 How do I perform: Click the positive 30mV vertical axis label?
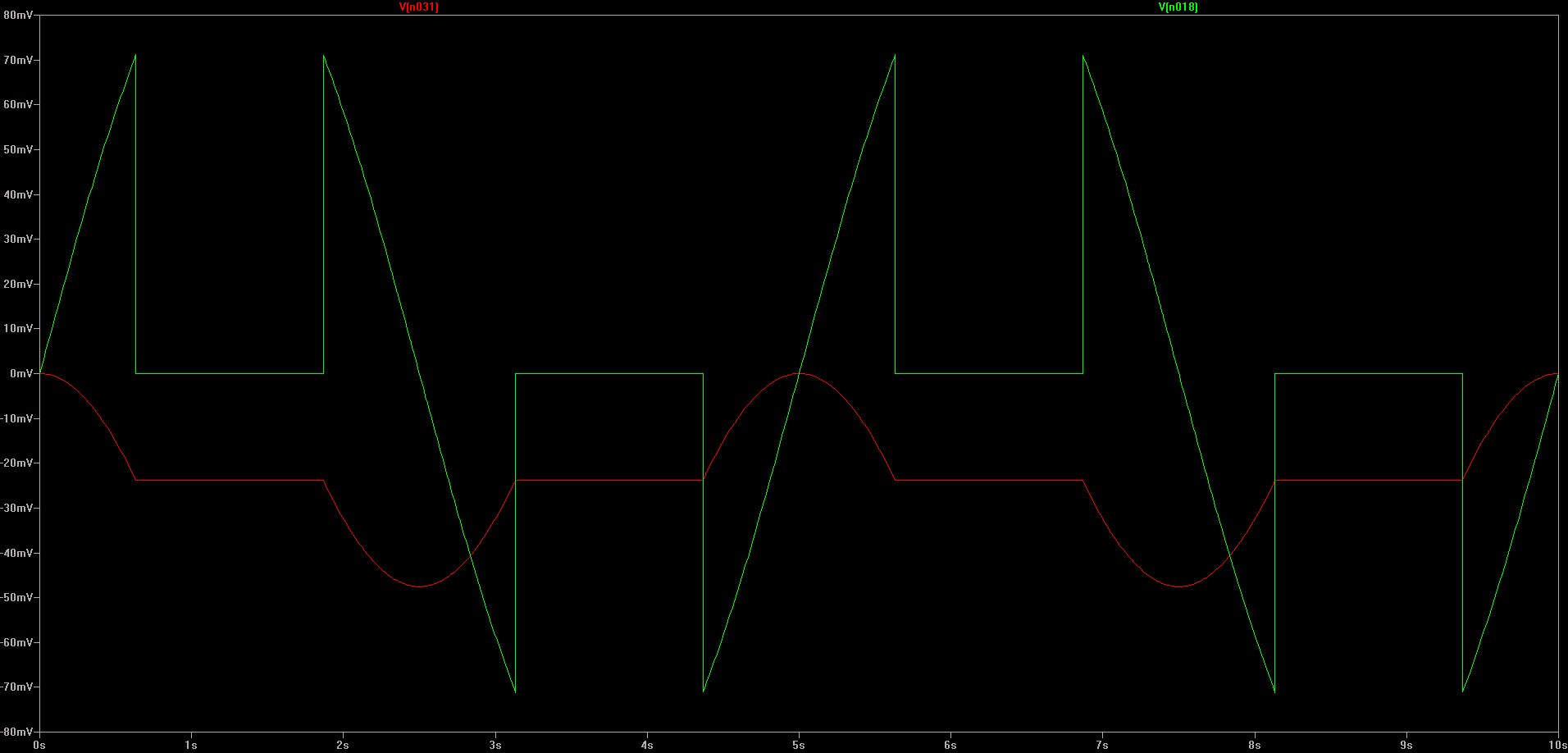pos(18,240)
